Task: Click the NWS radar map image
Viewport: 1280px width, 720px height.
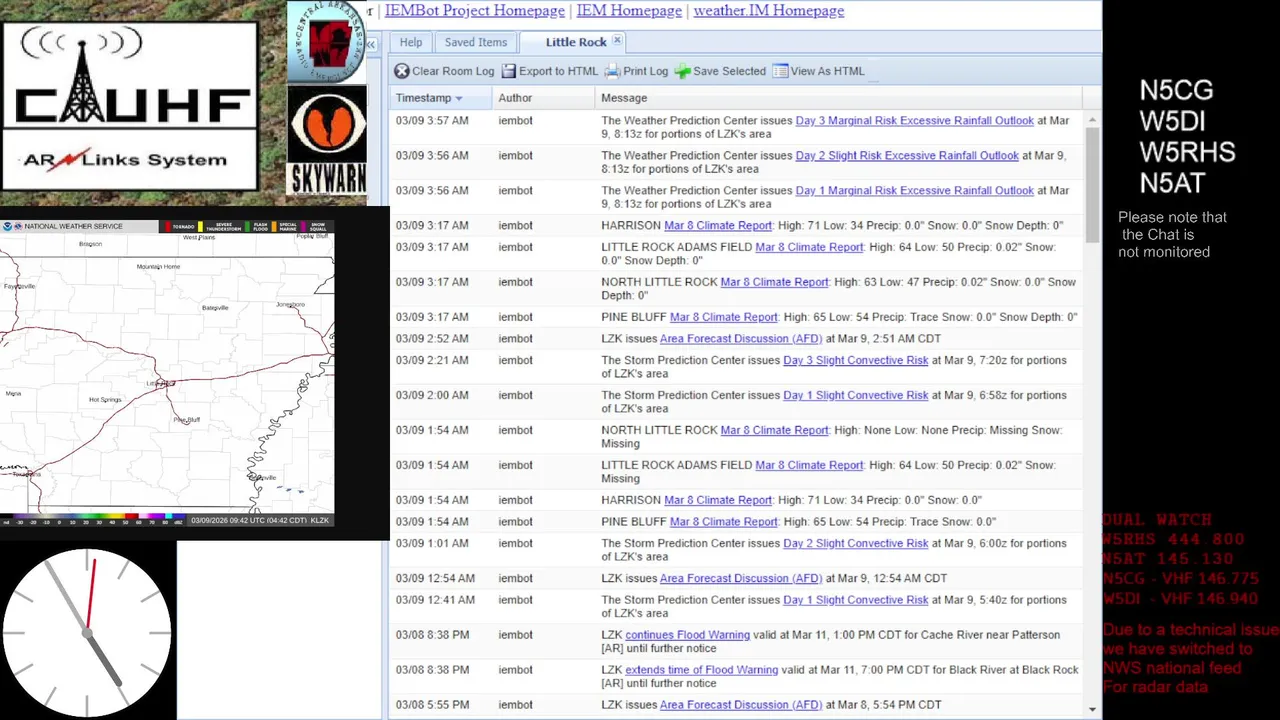Action: pos(167,375)
